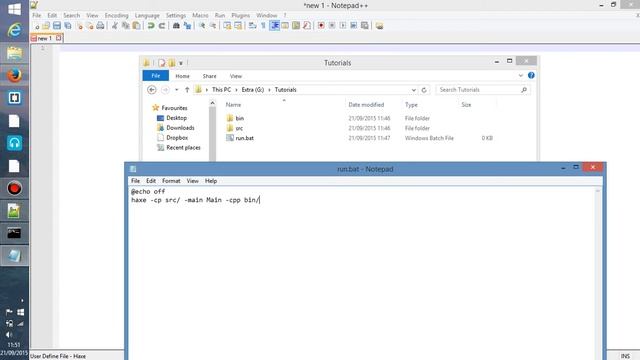Switch to View ribbon tab in Explorer
Image resolution: width=640 pixels, height=360 pixels.
click(x=236, y=76)
